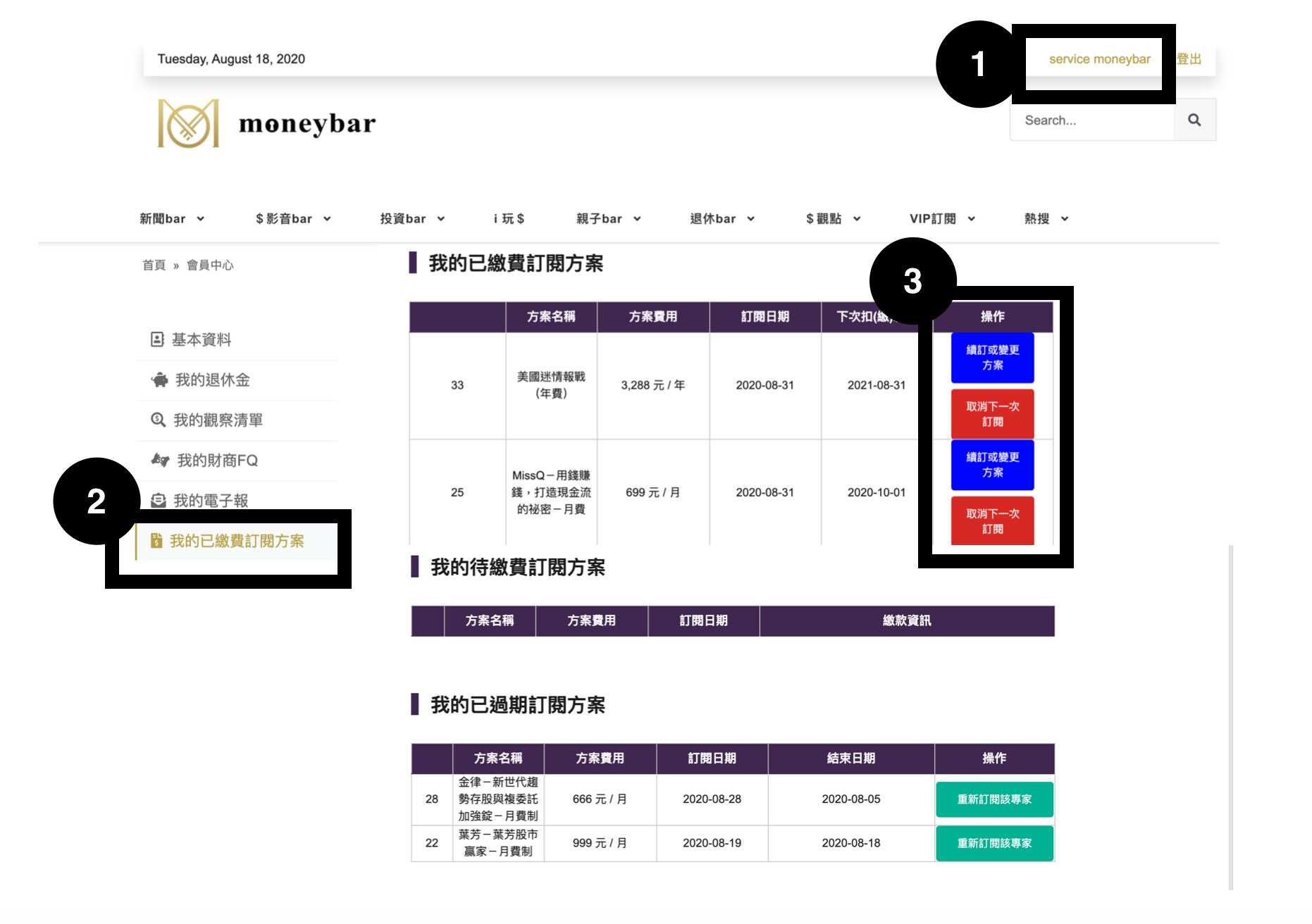The height and width of the screenshot is (924, 1312).
Task: Click the Search input field
Action: [x=1092, y=120]
